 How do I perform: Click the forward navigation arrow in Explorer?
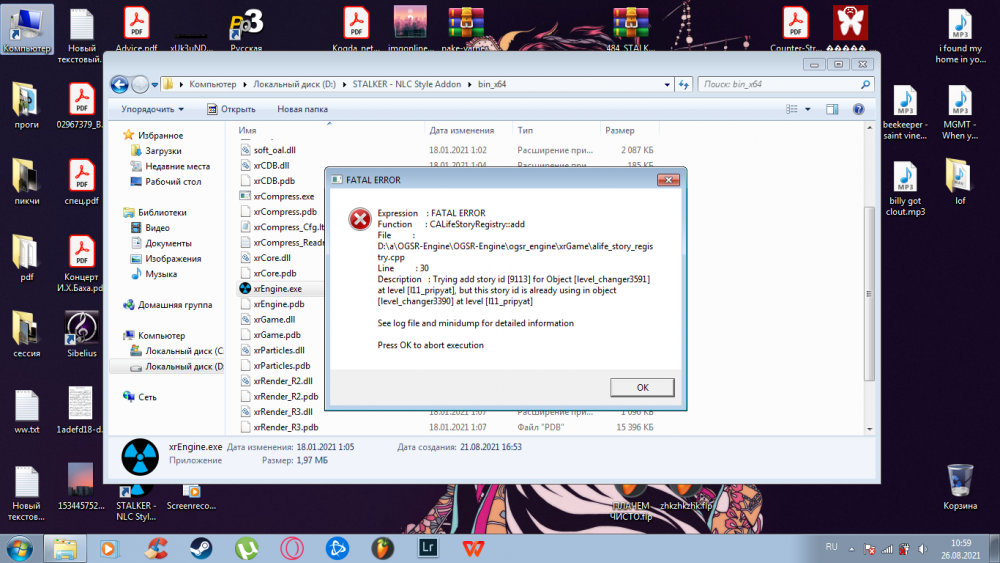click(x=140, y=84)
